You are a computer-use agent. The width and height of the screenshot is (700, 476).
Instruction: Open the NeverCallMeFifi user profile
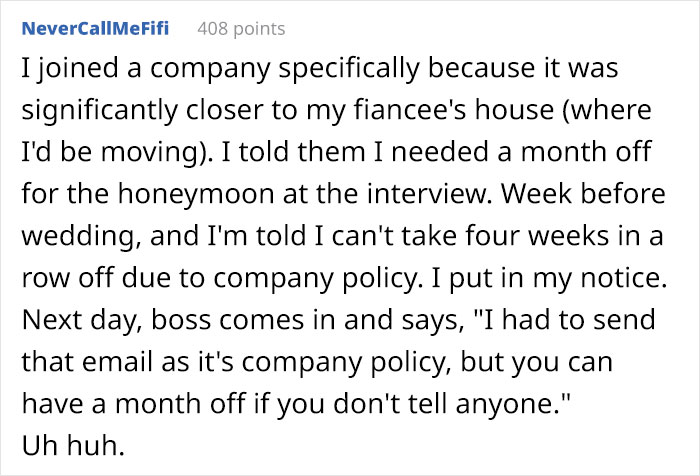[94, 28]
